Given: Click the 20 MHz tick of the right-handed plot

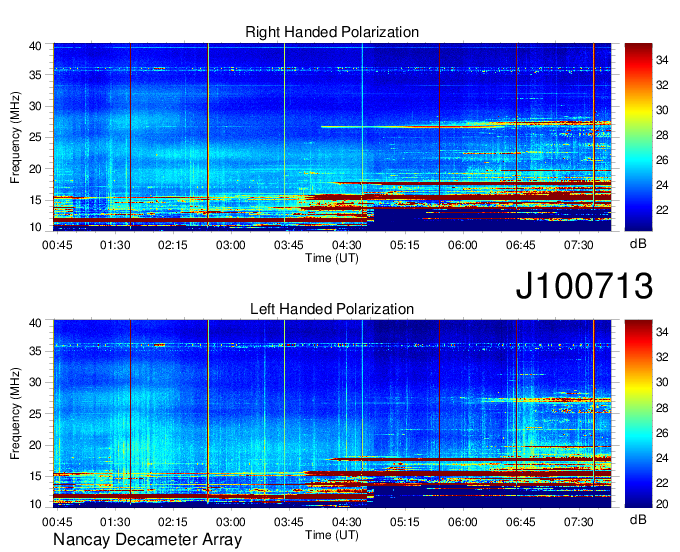Looking at the screenshot, I should tap(35, 169).
